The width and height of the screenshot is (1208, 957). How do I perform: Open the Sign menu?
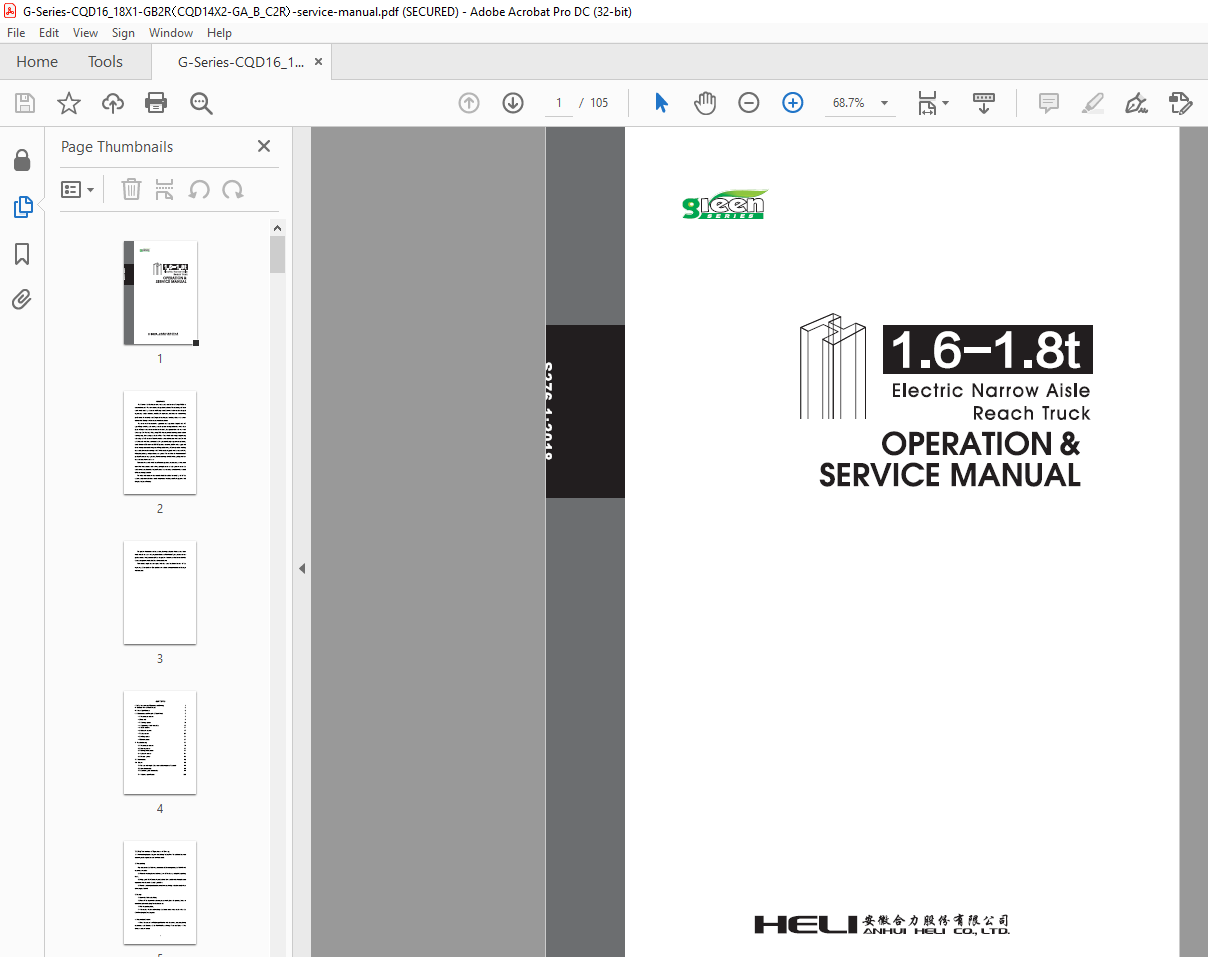123,33
